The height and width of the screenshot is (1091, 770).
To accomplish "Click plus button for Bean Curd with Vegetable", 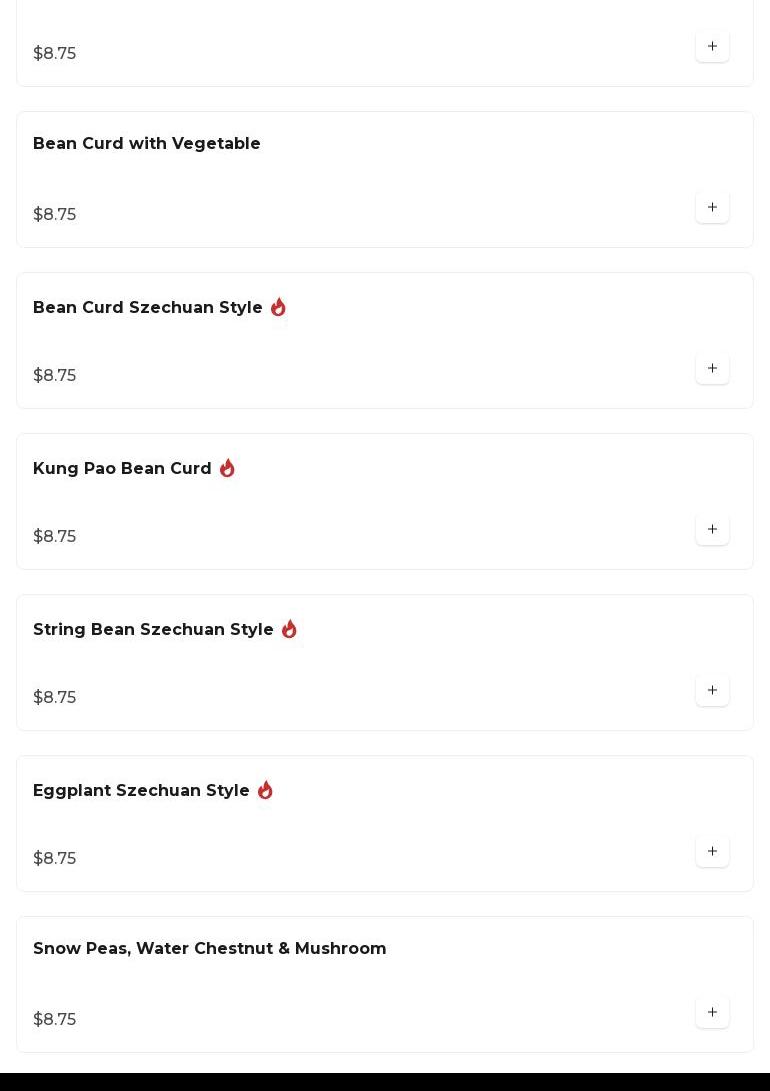I will coord(712,207).
